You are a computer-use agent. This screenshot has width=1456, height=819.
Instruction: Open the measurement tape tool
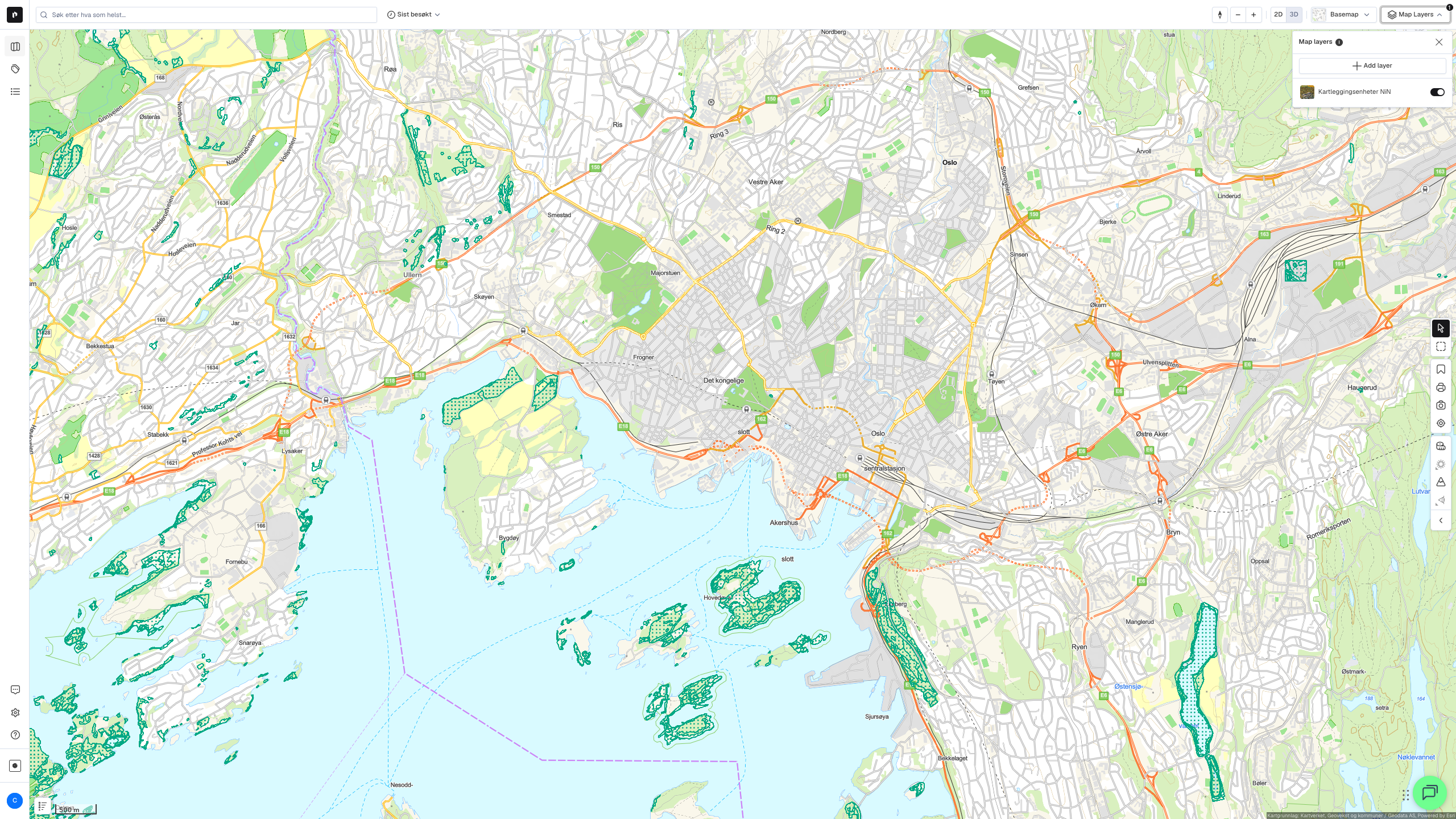(1441, 446)
